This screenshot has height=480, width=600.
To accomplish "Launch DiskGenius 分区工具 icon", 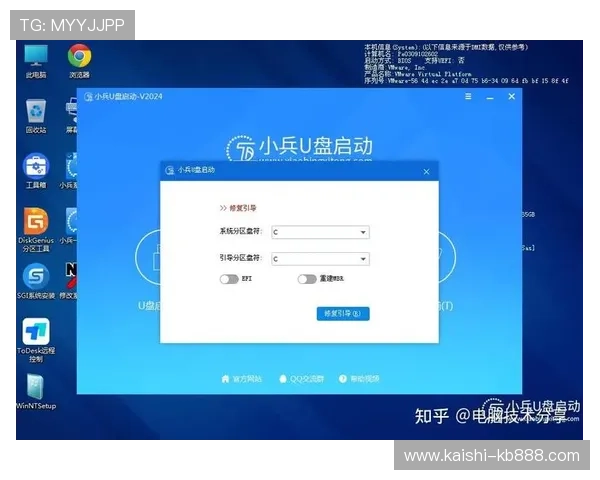I will tap(36, 230).
